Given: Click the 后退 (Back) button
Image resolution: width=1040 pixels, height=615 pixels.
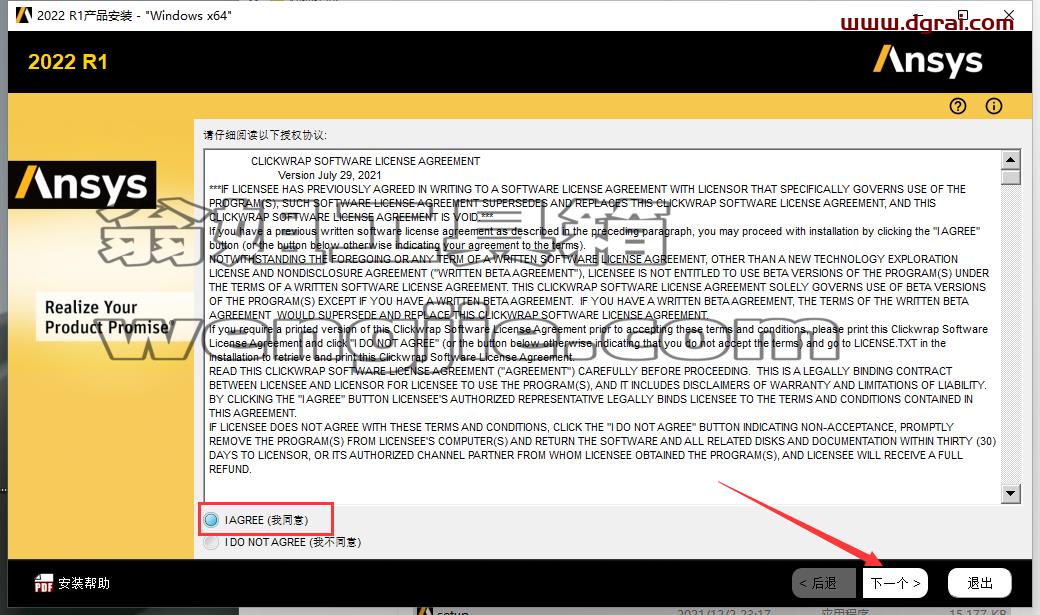Looking at the screenshot, I should pyautogui.click(x=824, y=584).
